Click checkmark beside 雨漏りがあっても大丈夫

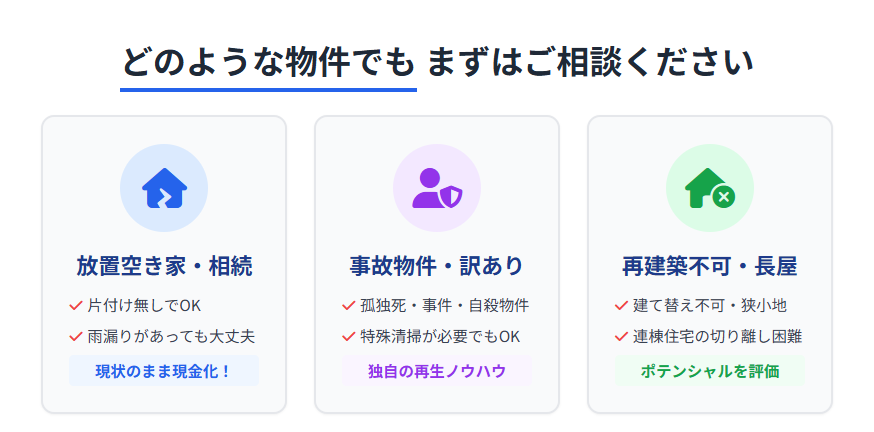pyautogui.click(x=75, y=337)
